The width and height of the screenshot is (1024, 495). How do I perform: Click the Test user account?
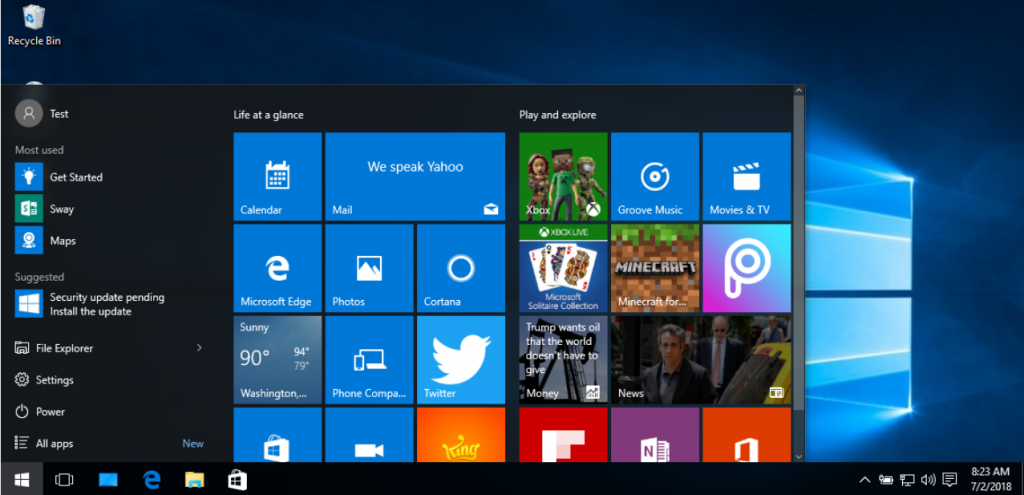pyautogui.click(x=42, y=114)
